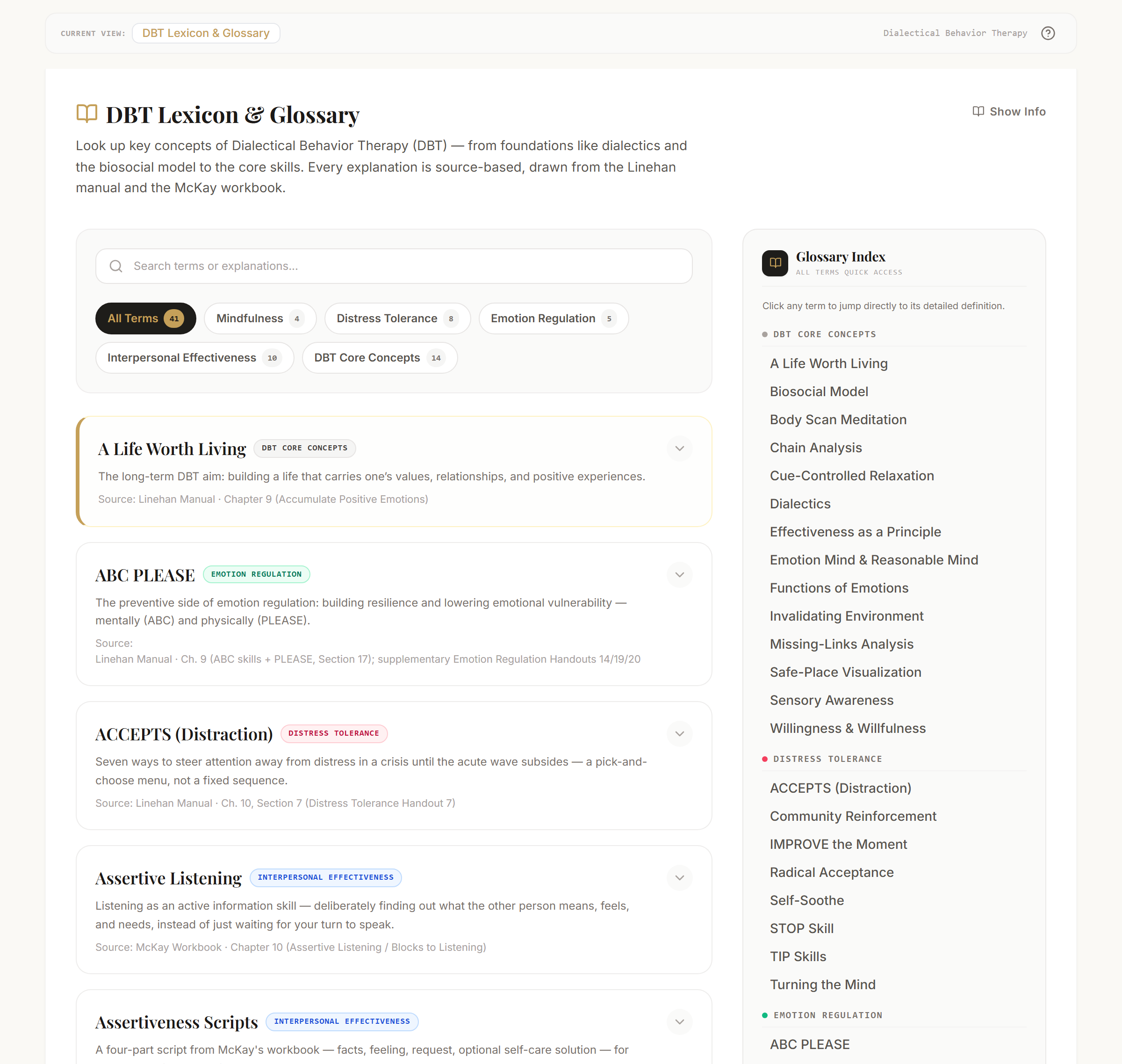
Task: Click the search magnifier icon
Action: click(115, 266)
